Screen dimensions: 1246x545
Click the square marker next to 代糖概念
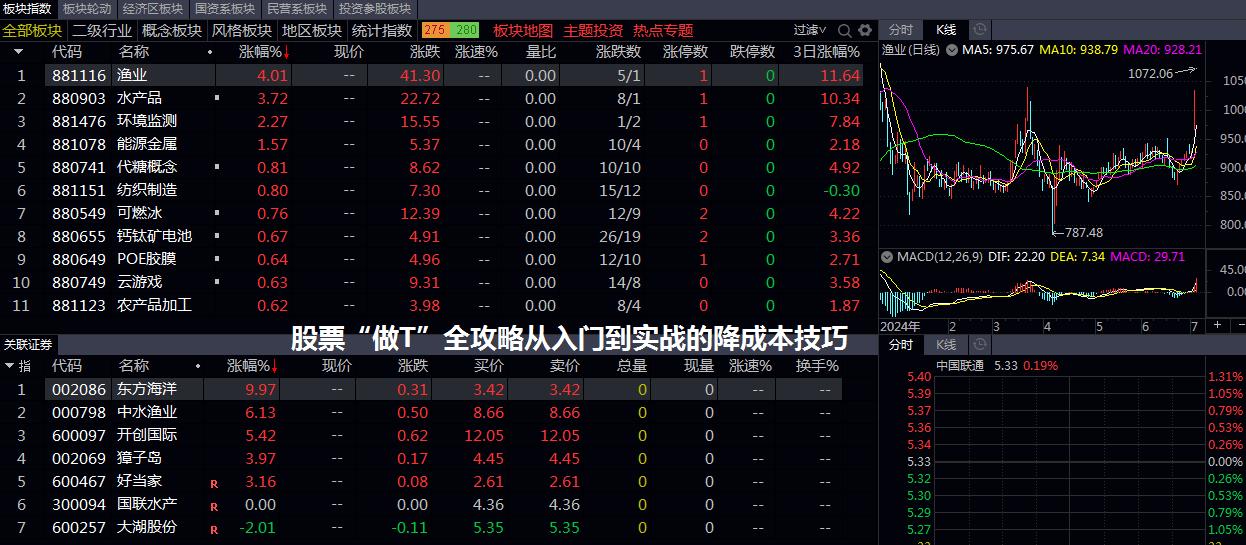click(216, 167)
